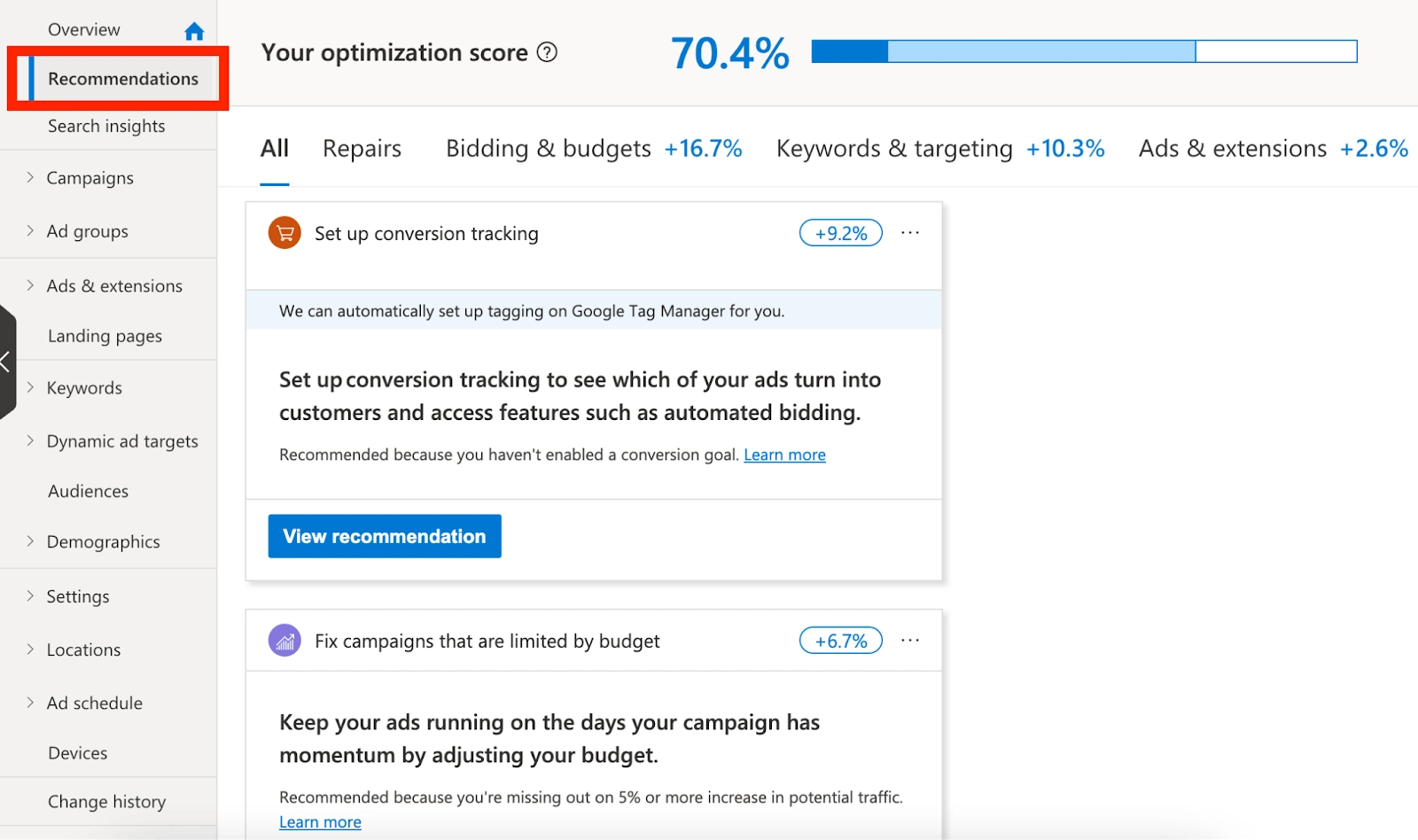Click the purple budget chart icon

pyautogui.click(x=284, y=641)
